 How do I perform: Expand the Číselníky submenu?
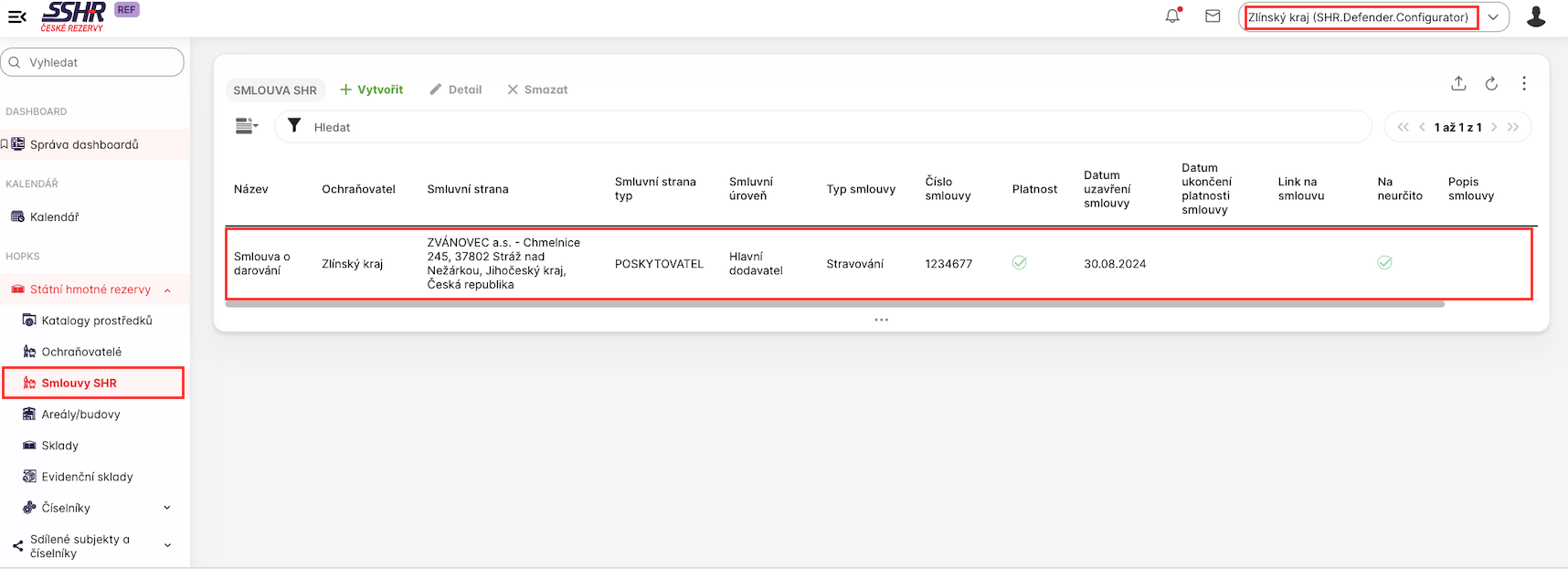point(167,508)
